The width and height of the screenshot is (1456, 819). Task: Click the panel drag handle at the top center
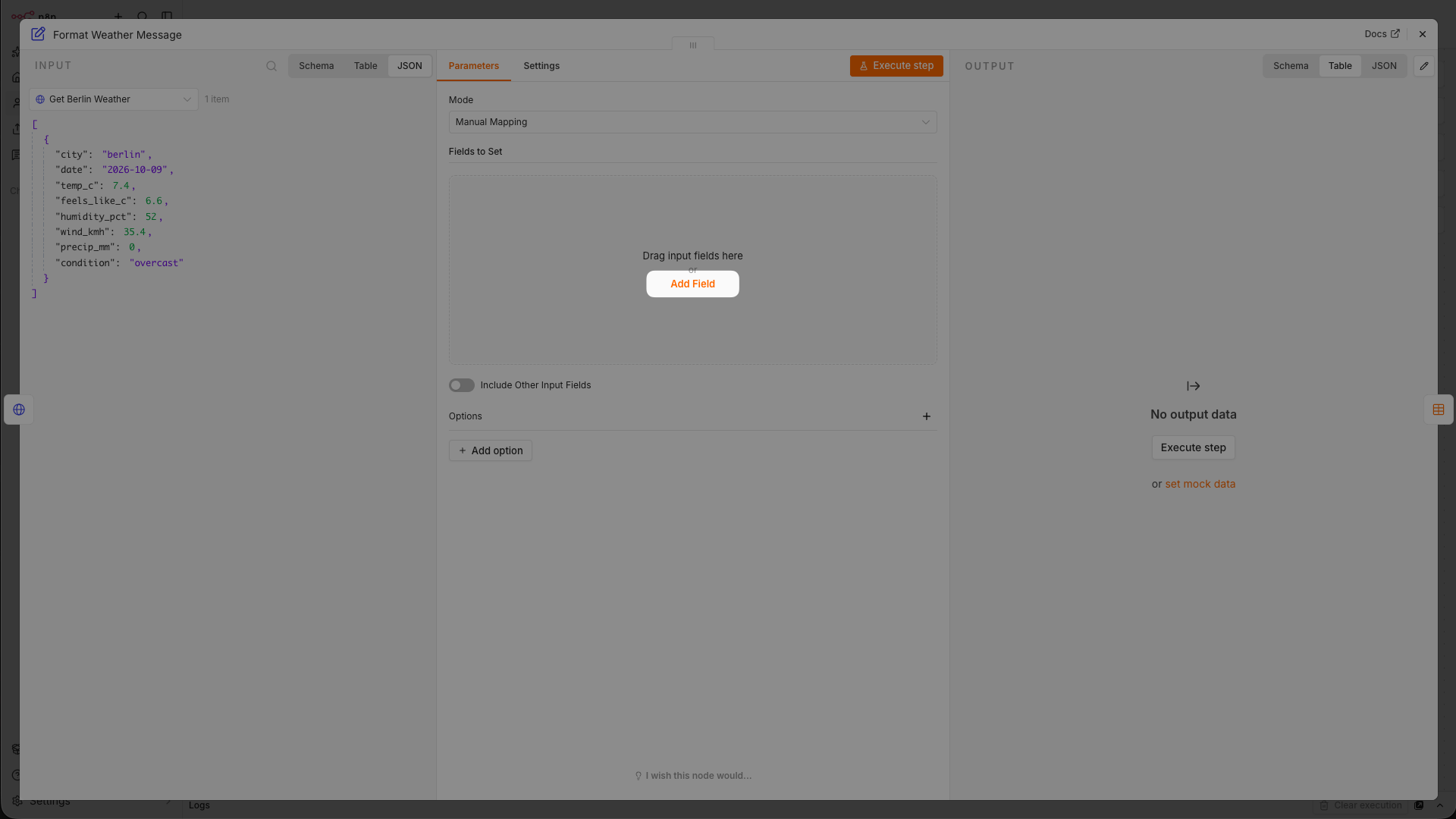[693, 45]
